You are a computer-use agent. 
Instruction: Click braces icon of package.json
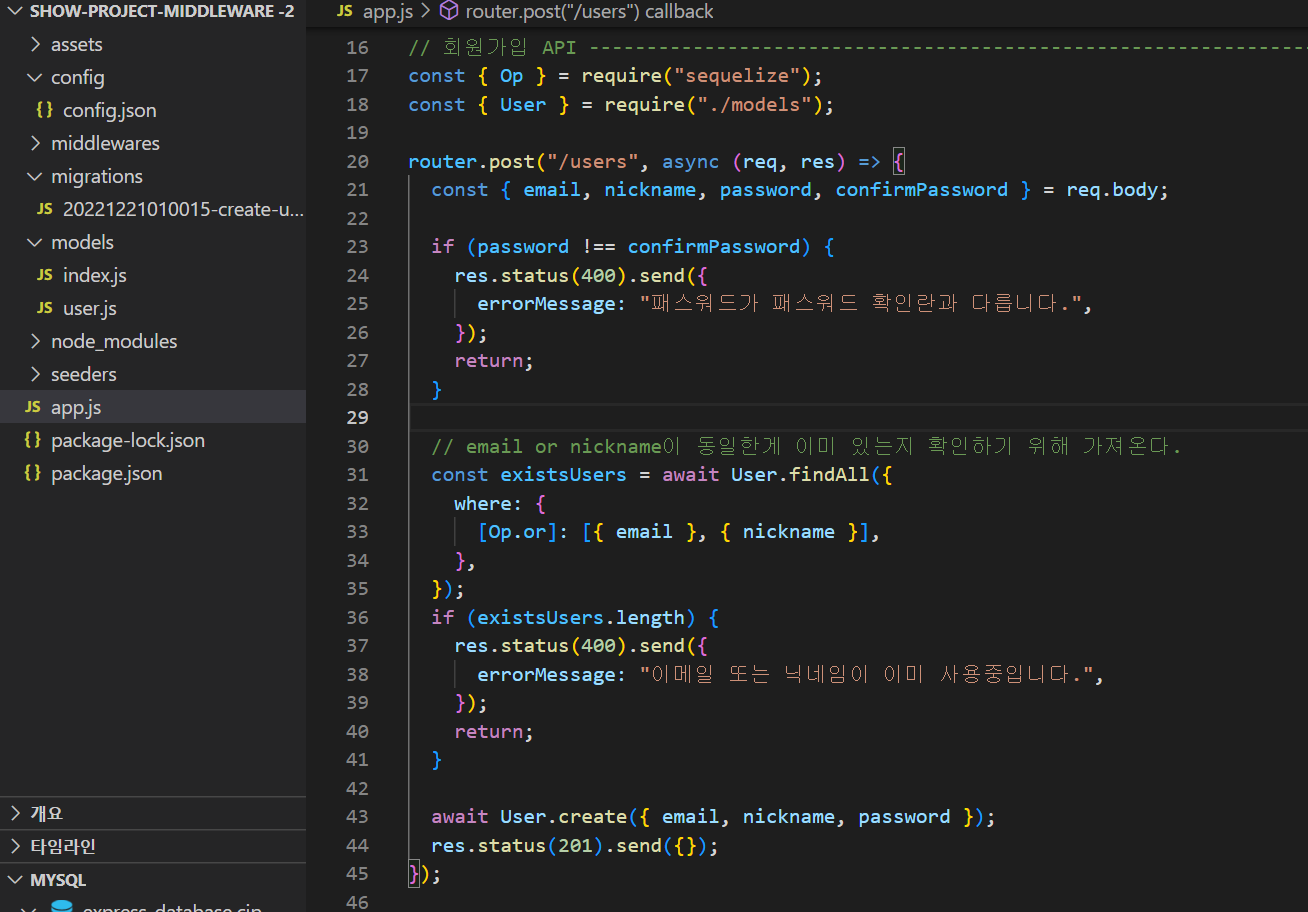(33, 473)
